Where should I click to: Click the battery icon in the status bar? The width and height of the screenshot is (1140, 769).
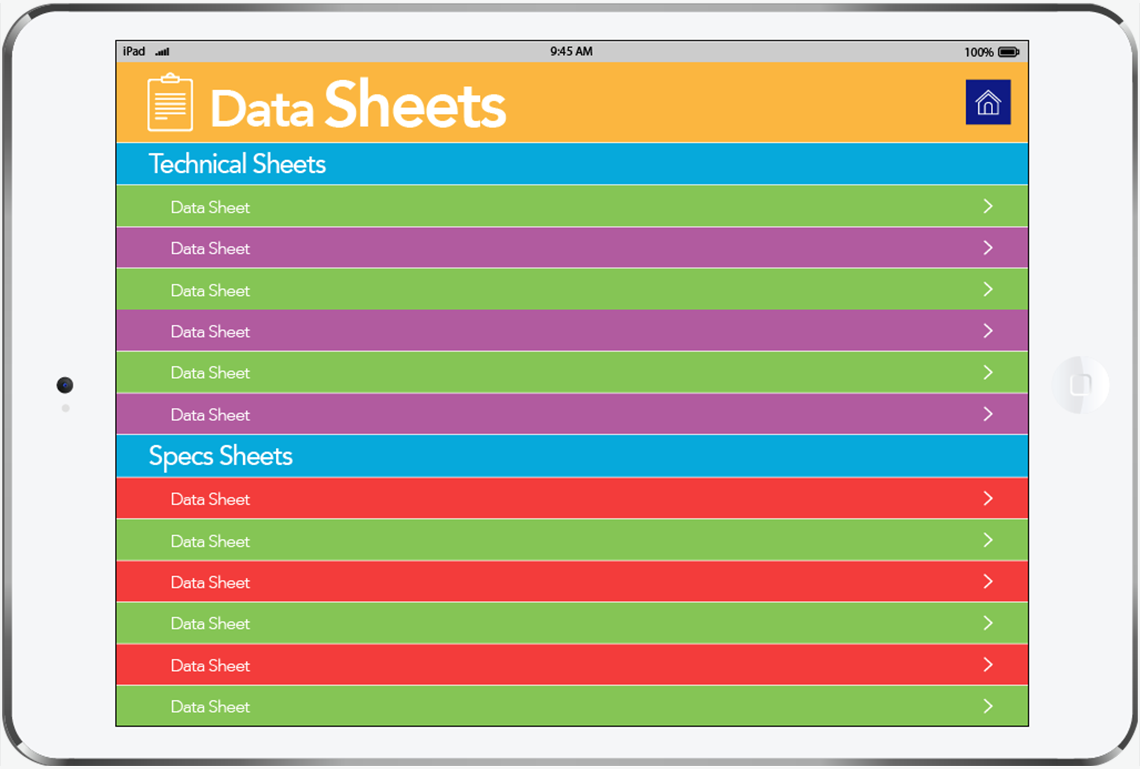point(1009,52)
